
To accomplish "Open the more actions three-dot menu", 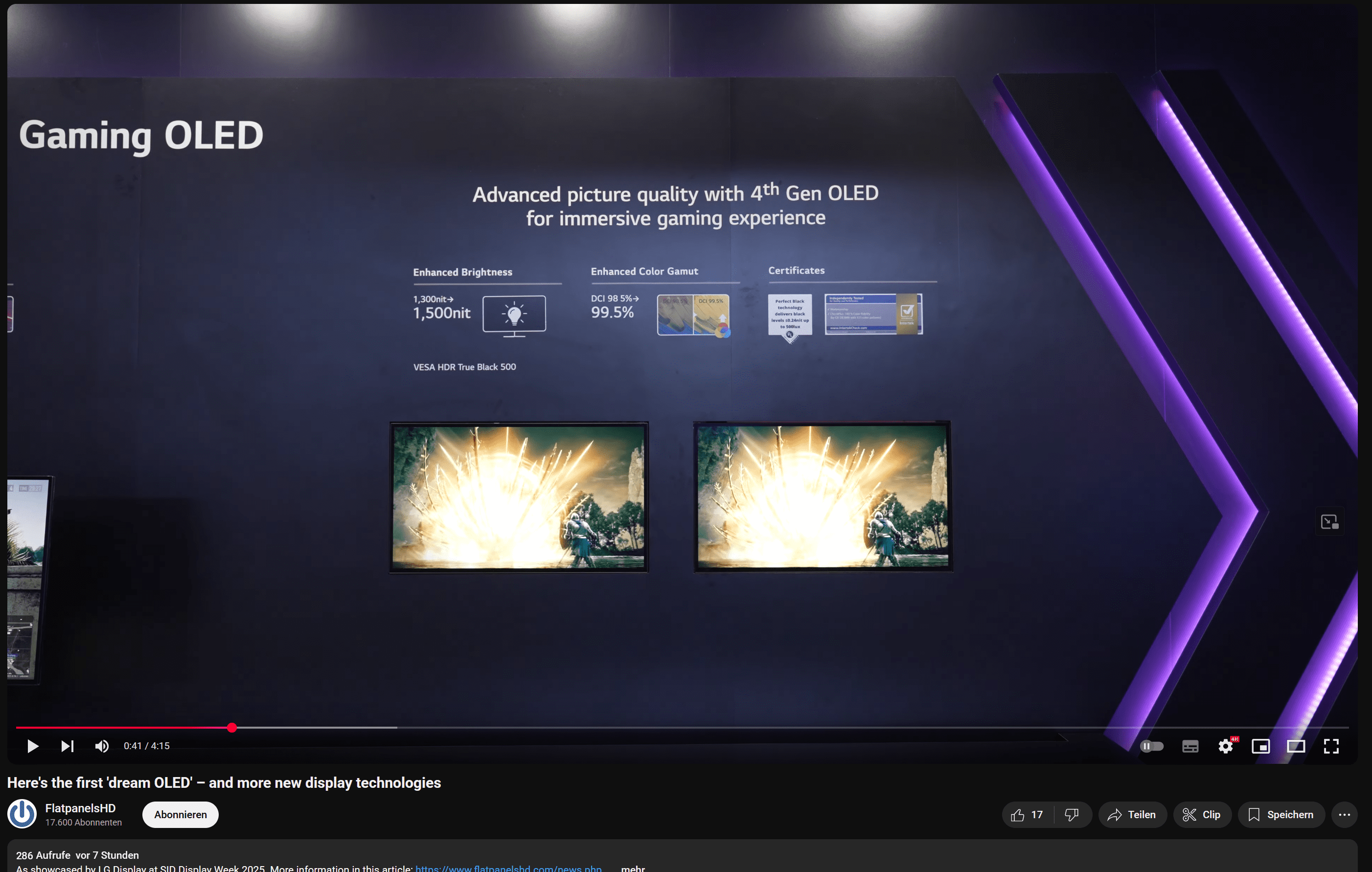I will click(x=1345, y=815).
